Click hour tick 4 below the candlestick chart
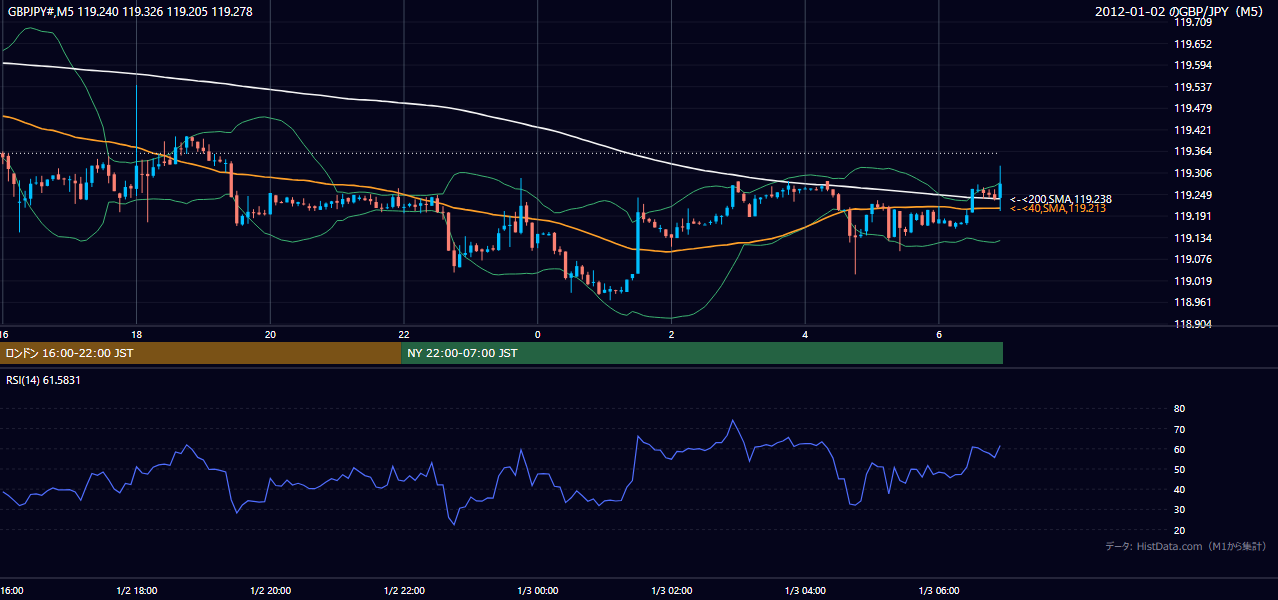The image size is (1278, 600). 805,333
